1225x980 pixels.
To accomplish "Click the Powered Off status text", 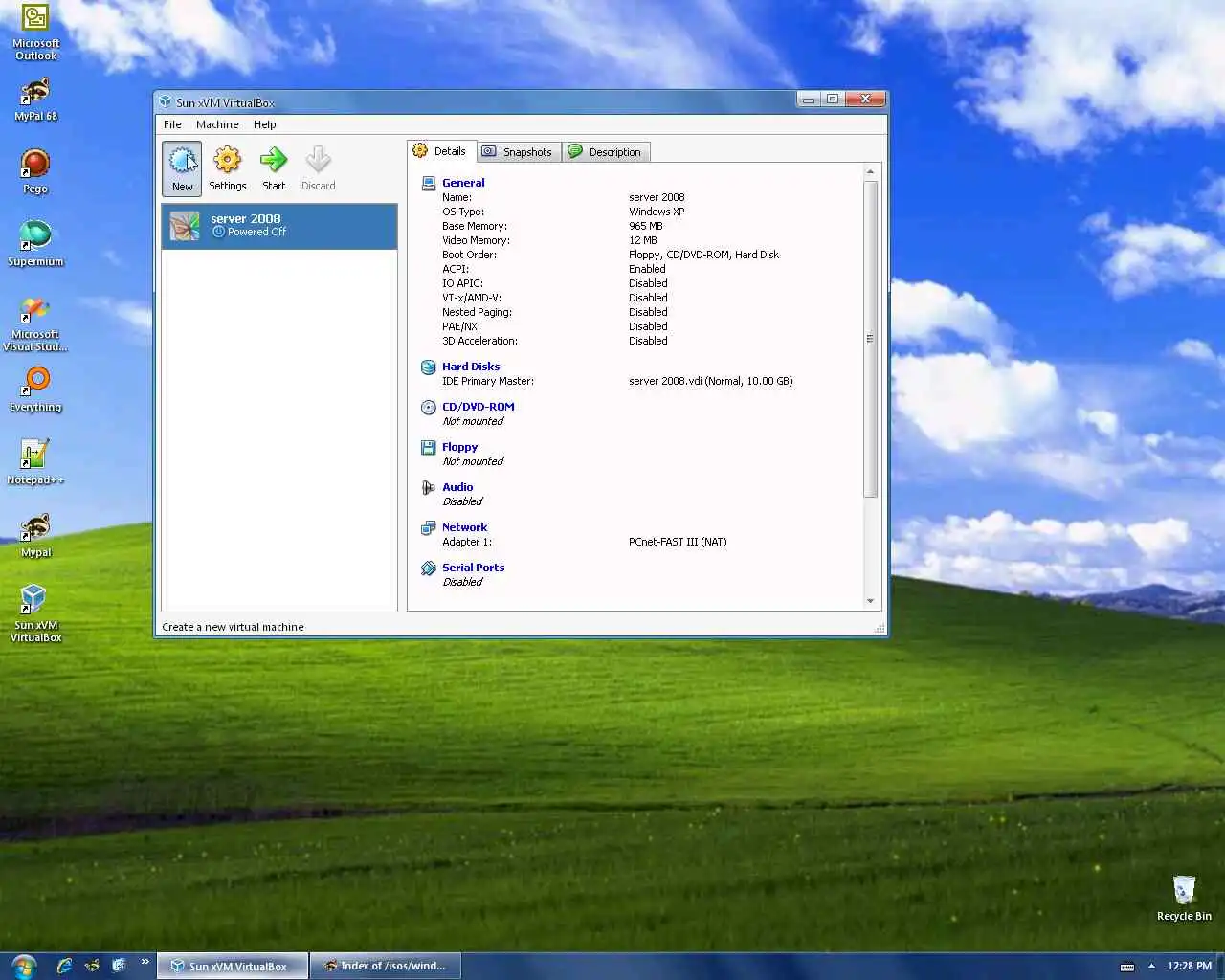I will (x=256, y=232).
